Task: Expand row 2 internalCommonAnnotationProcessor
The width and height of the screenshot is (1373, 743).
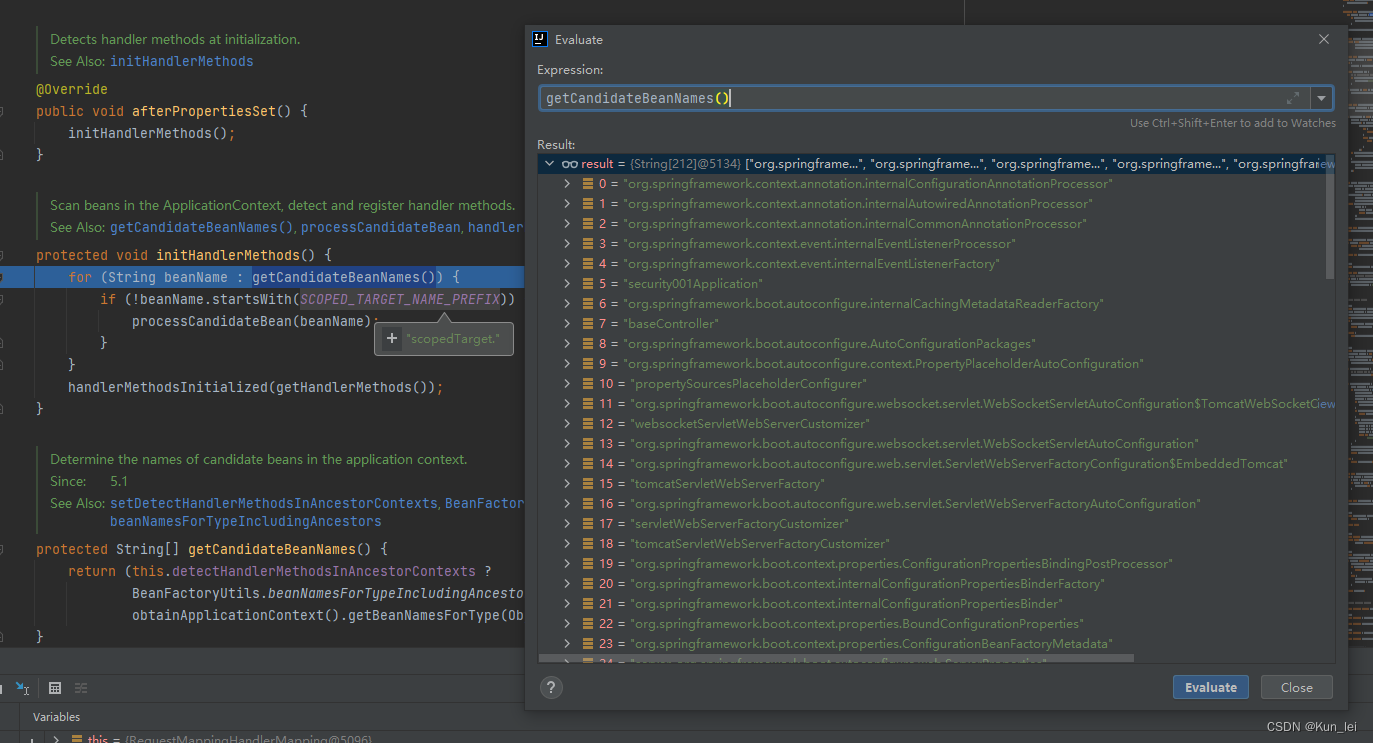Action: click(x=567, y=224)
